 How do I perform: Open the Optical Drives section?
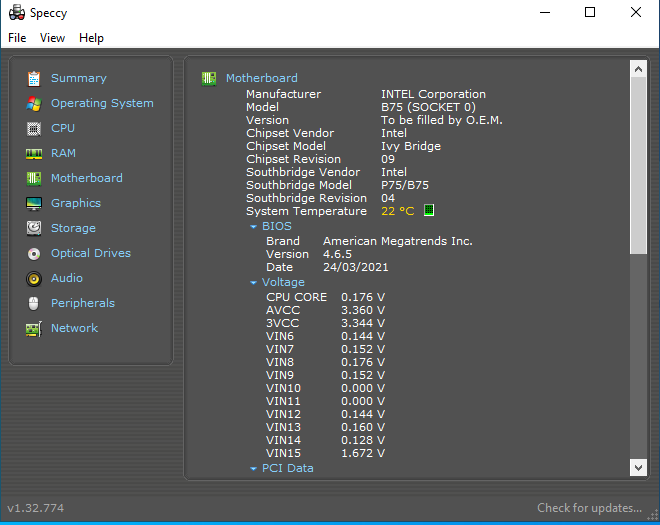[x=91, y=253]
